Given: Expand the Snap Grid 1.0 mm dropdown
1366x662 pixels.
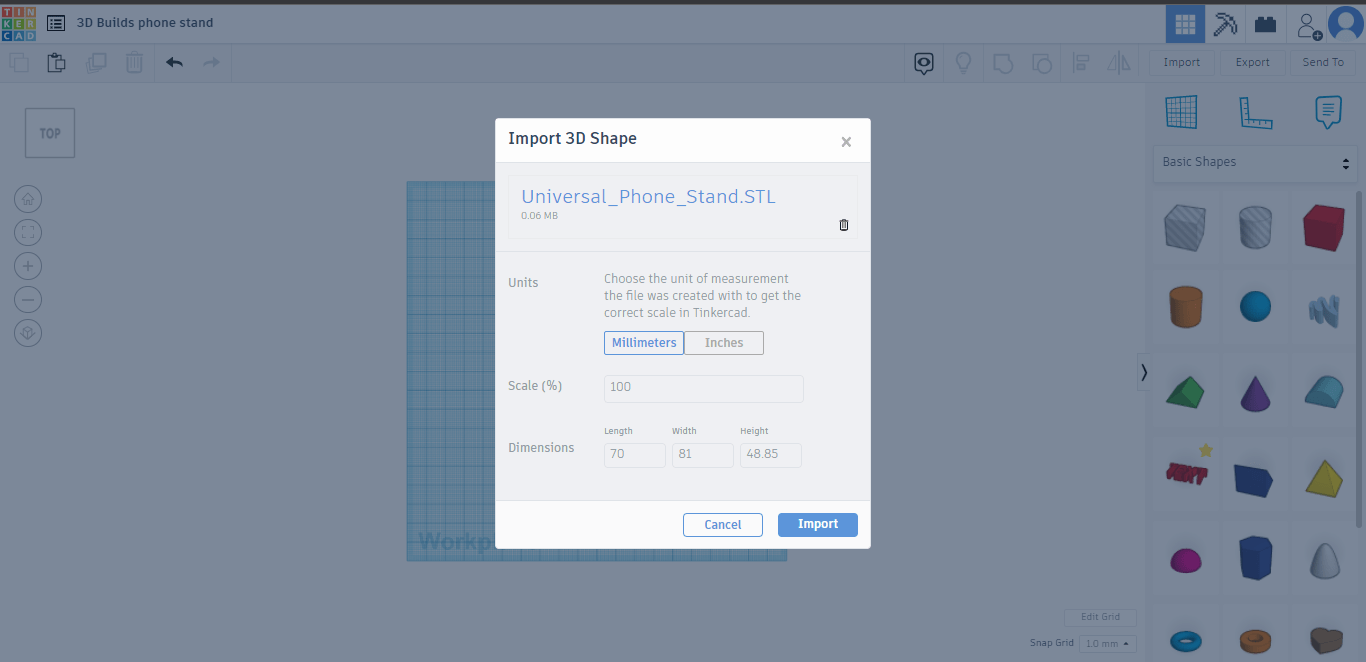Looking at the screenshot, I should coord(1108,644).
